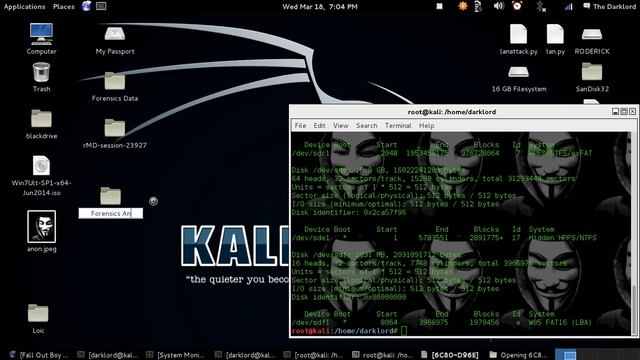
Task: Open the network signal bars icon
Action: [x=569, y=6]
